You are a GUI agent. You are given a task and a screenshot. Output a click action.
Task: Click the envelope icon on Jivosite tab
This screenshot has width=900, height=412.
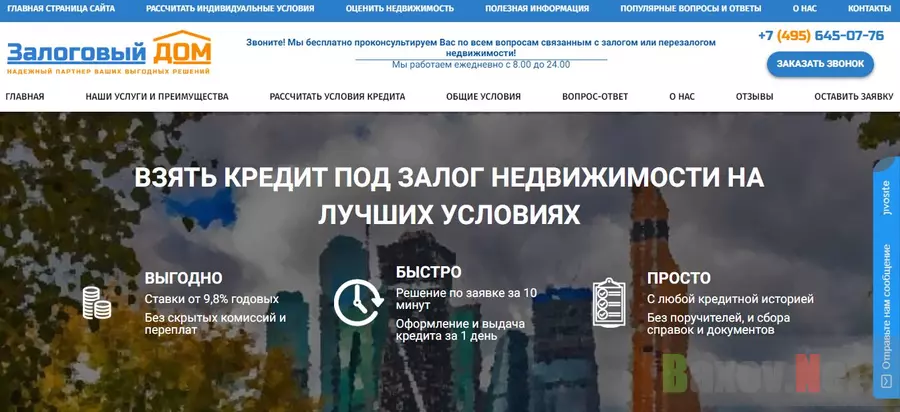886,381
